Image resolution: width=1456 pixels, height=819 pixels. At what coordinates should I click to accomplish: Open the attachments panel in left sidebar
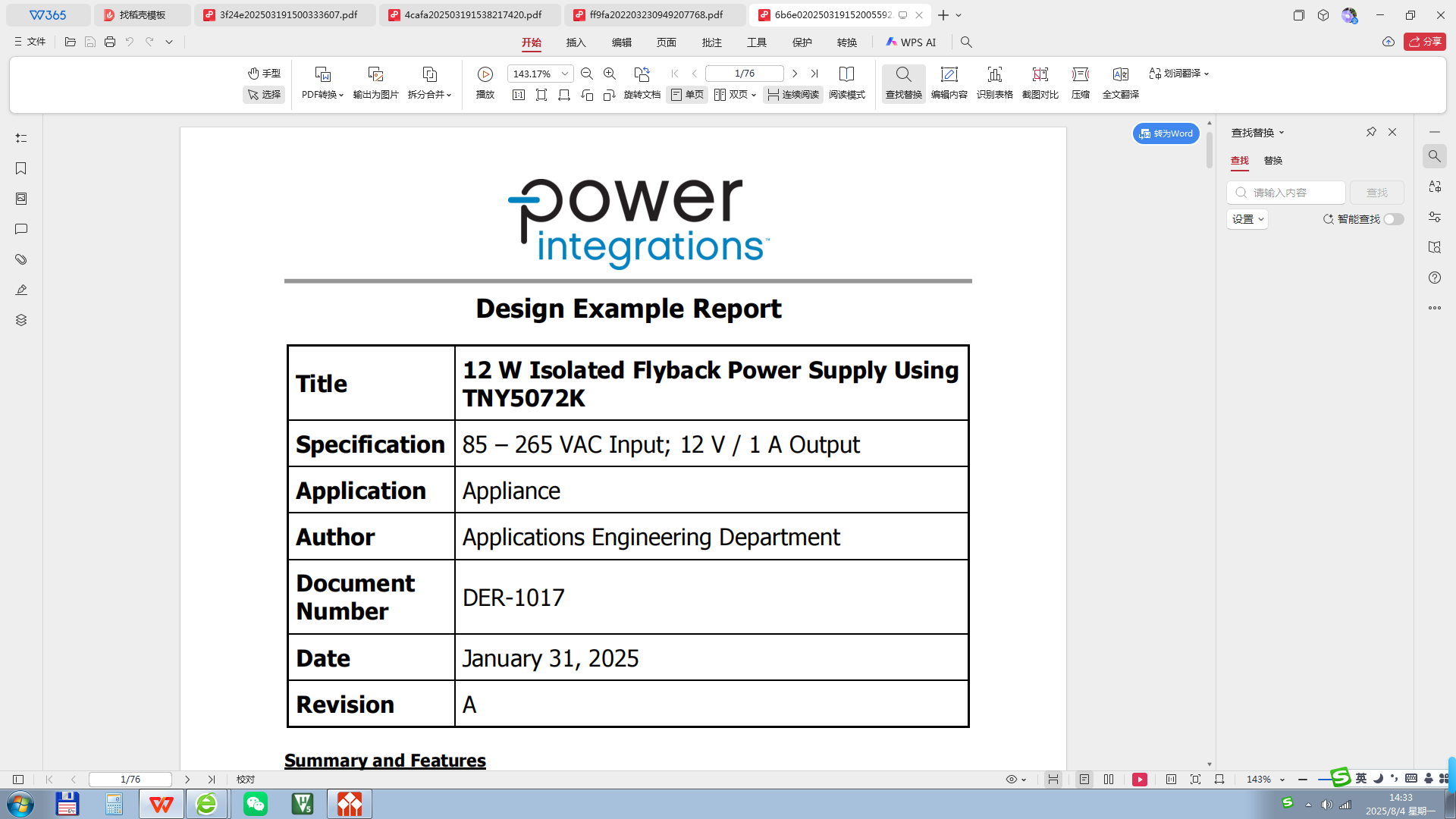coord(21,259)
